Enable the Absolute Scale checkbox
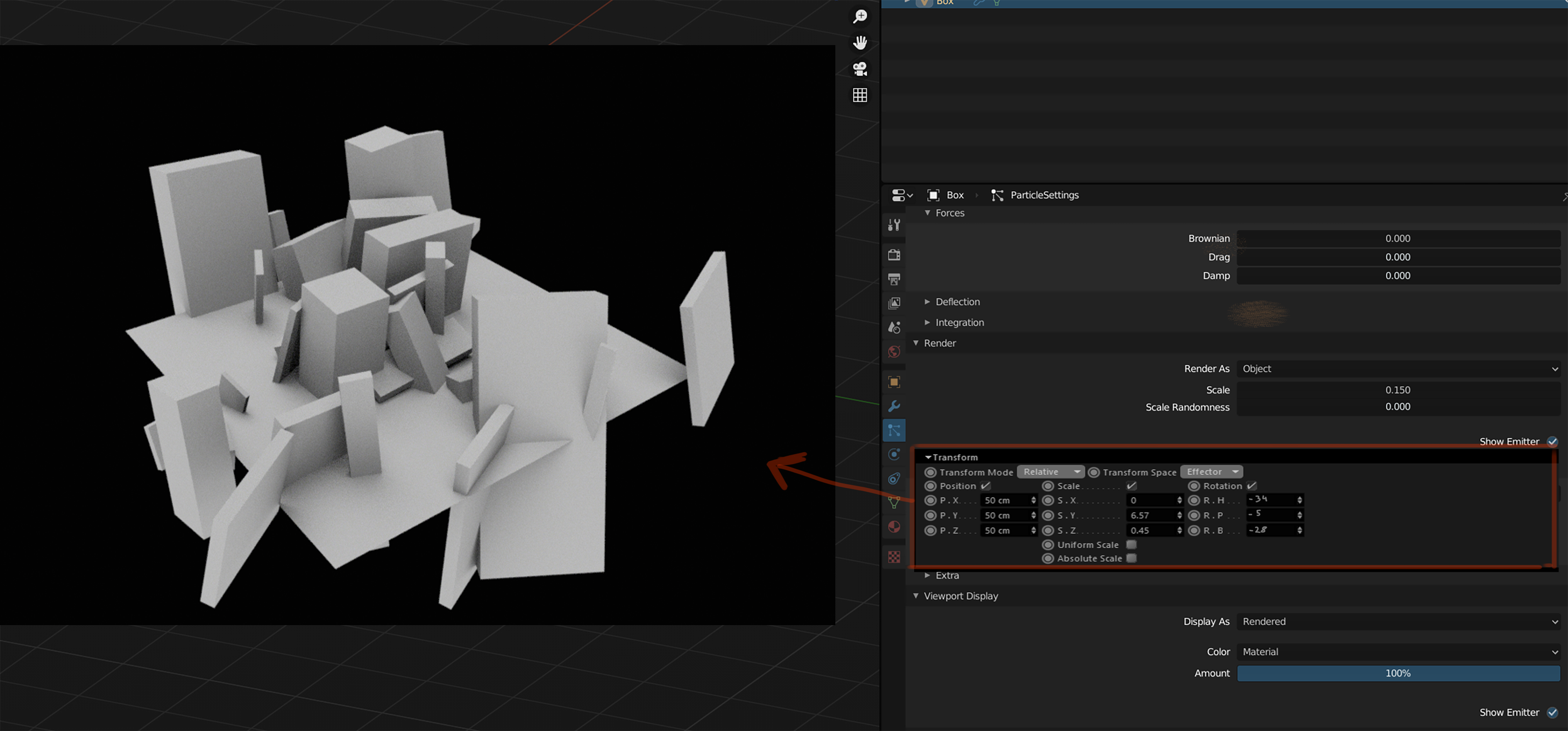The width and height of the screenshot is (1568, 731). click(1131, 558)
